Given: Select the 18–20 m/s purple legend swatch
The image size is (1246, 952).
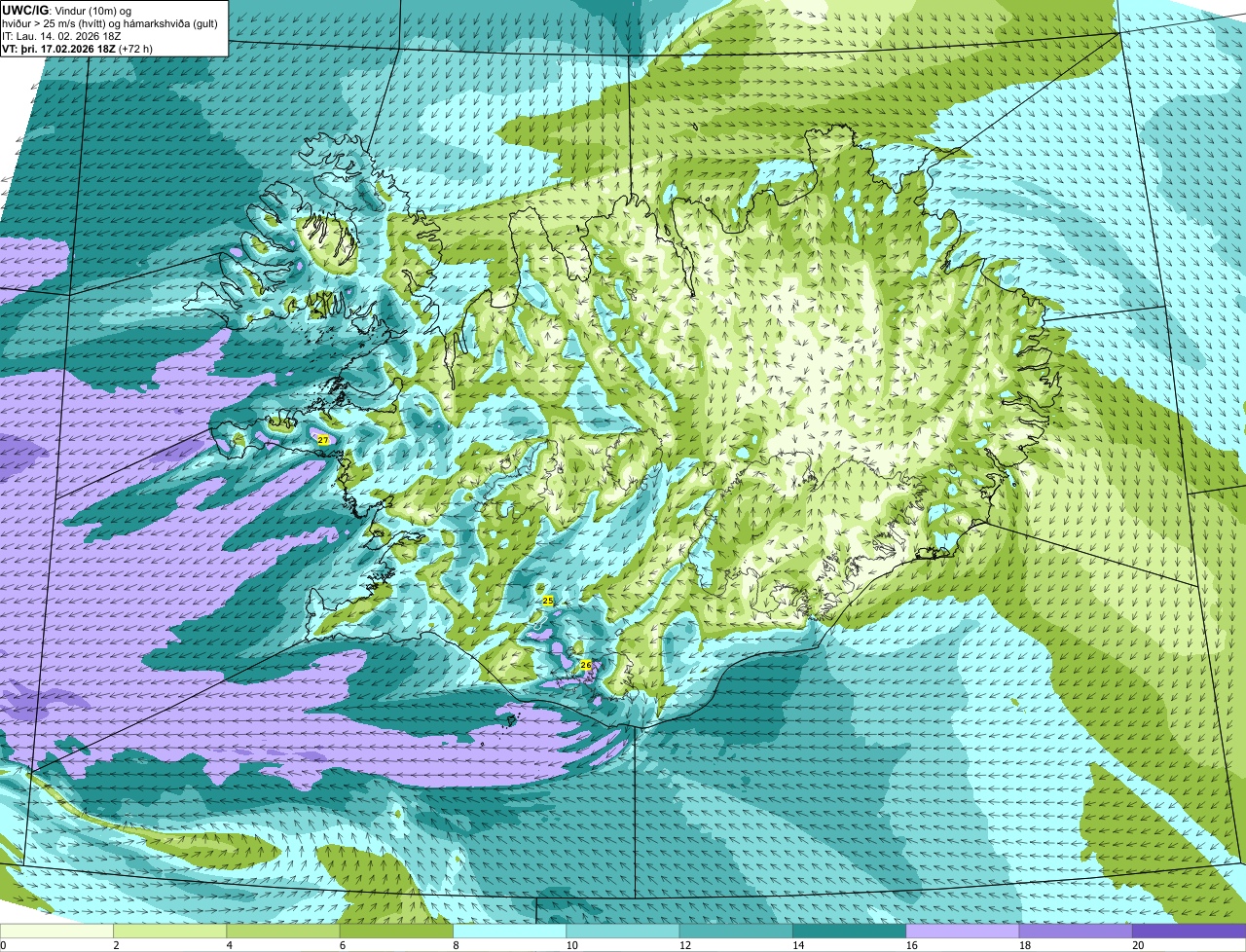Looking at the screenshot, I should click(x=1076, y=931).
